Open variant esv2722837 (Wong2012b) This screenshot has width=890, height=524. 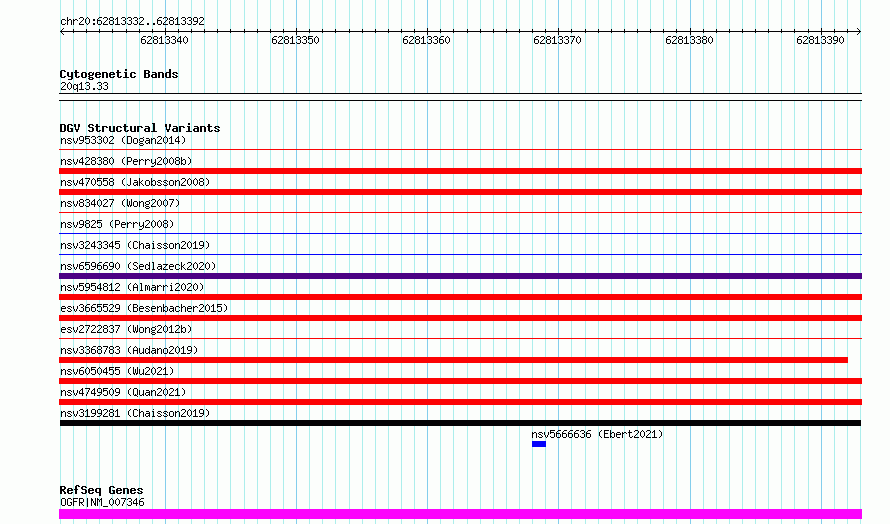pyautogui.click(x=126, y=329)
